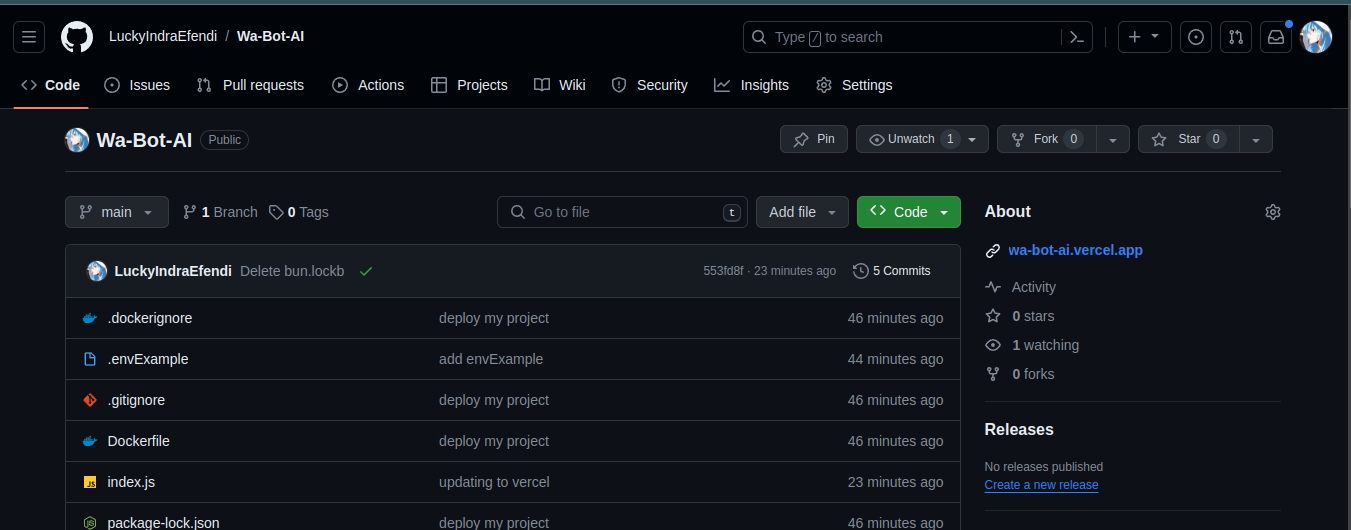
Task: Click the .gitignore git file icon
Action: [x=90, y=400]
